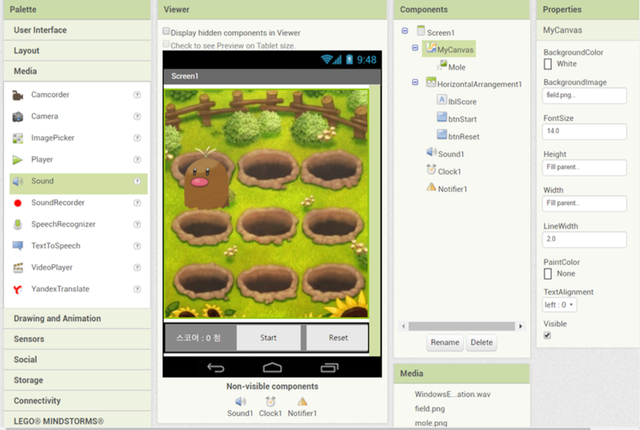
Task: Click the Screen1 icon in components tree
Action: pyautogui.click(x=421, y=30)
